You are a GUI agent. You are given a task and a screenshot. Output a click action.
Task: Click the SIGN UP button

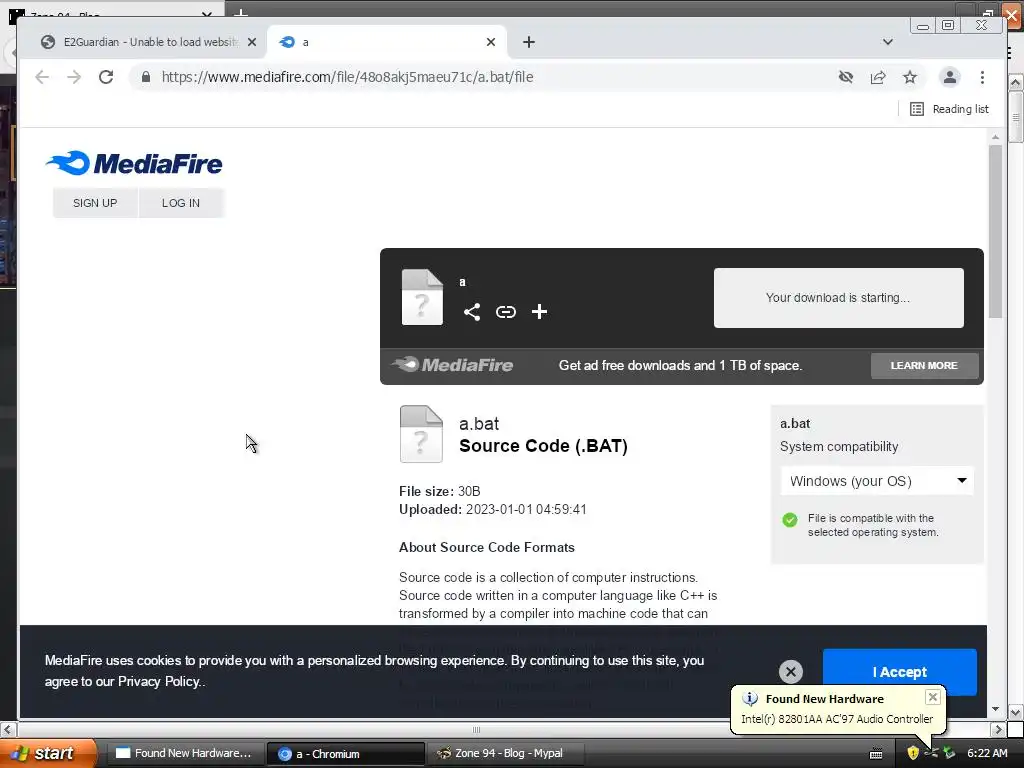point(95,203)
